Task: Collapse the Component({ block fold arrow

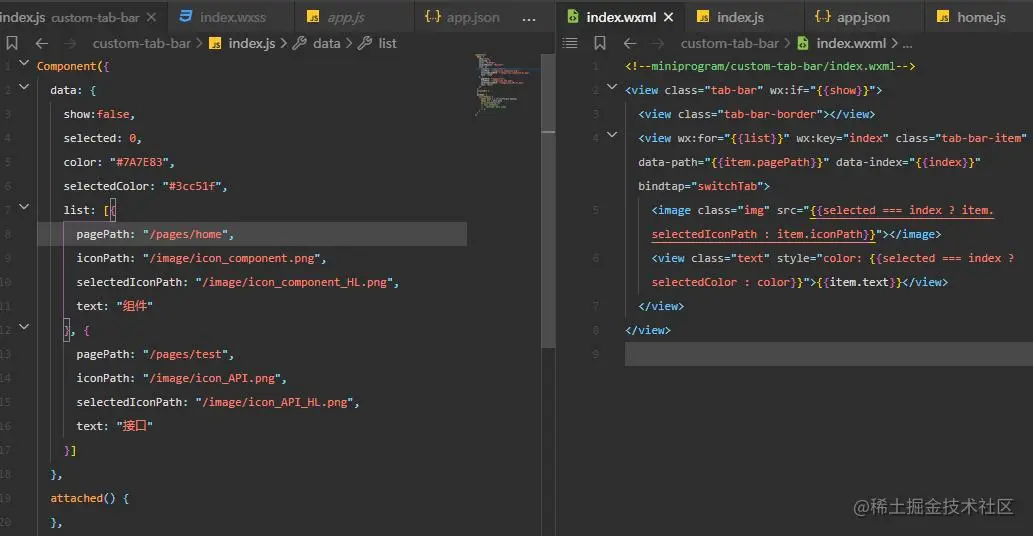Action: click(24, 63)
